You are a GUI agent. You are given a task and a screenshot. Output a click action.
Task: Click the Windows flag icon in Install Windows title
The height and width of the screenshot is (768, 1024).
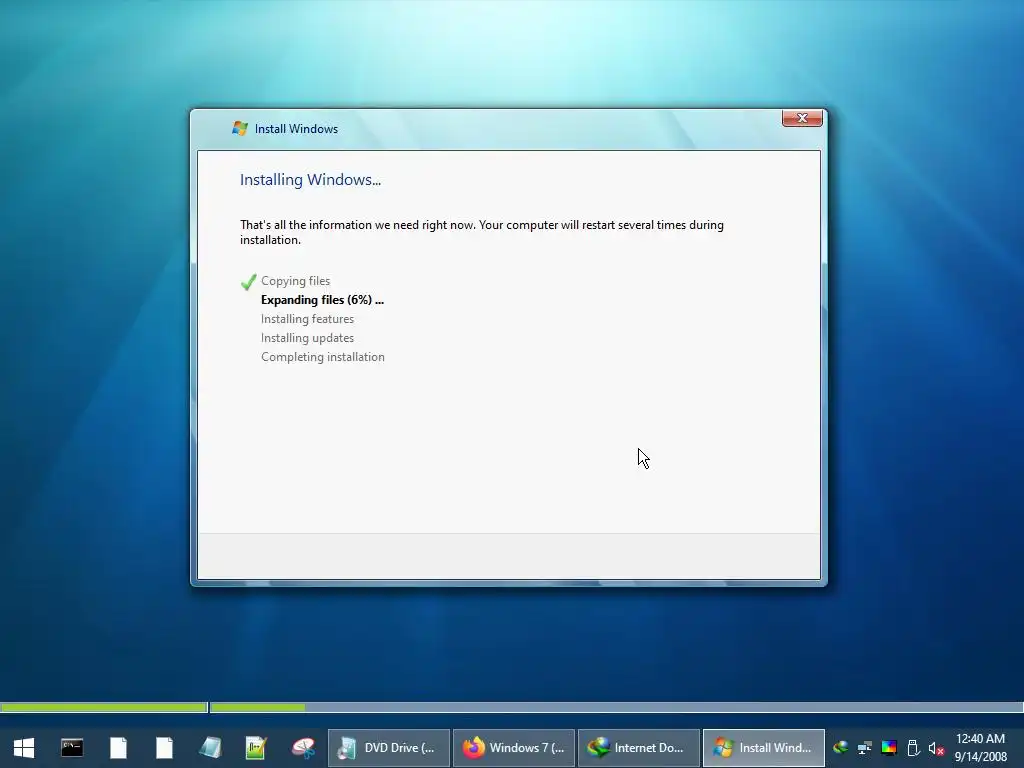coord(240,129)
